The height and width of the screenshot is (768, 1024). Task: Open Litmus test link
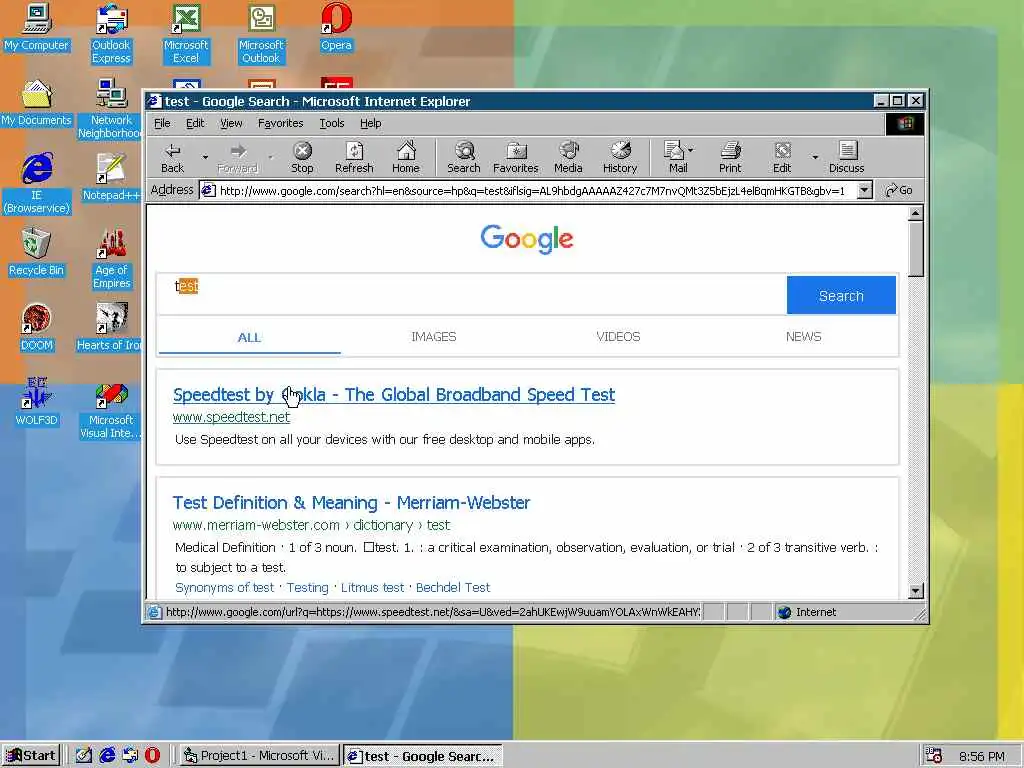(372, 588)
